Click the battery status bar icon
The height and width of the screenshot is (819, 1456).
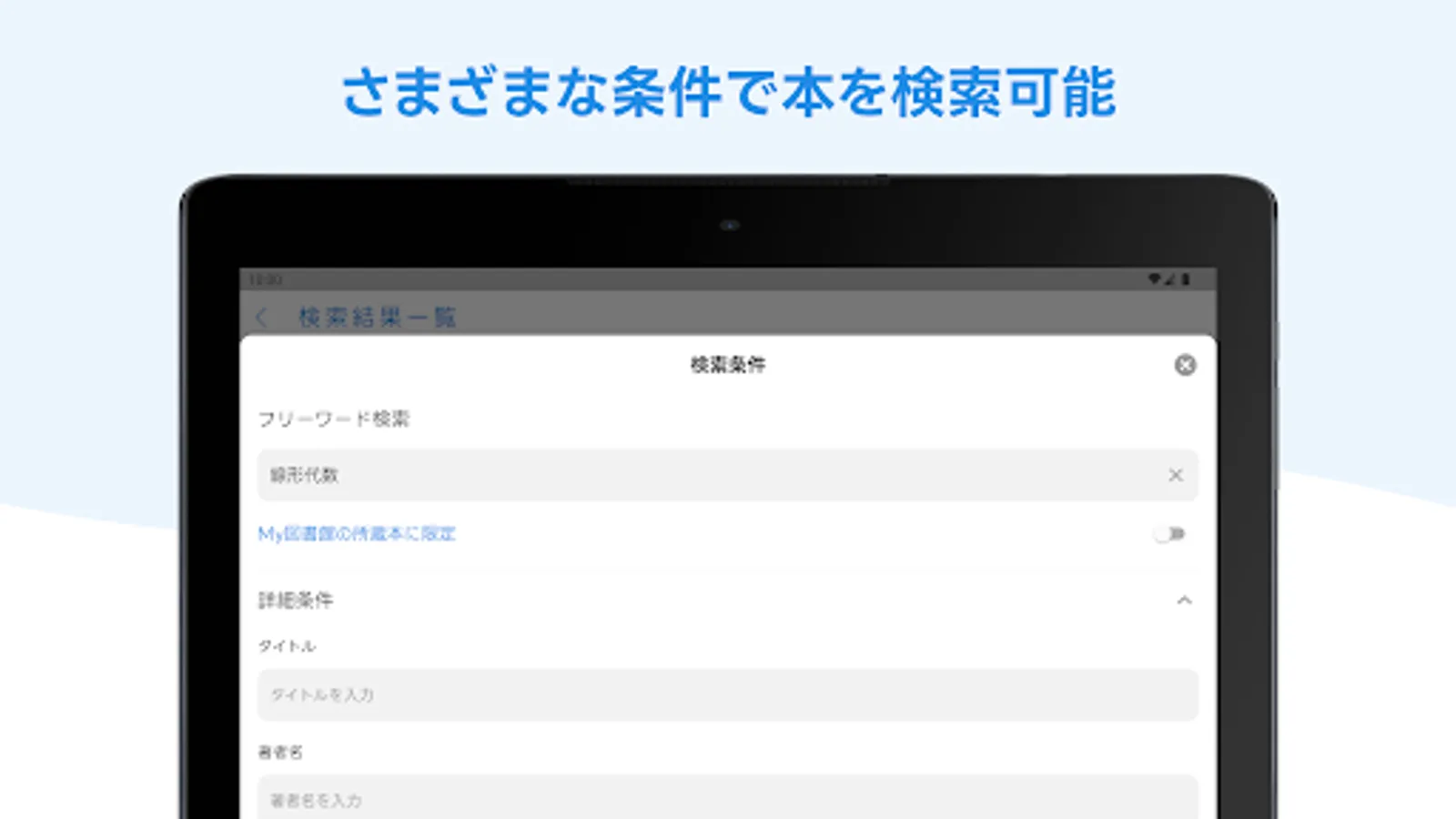click(1186, 279)
